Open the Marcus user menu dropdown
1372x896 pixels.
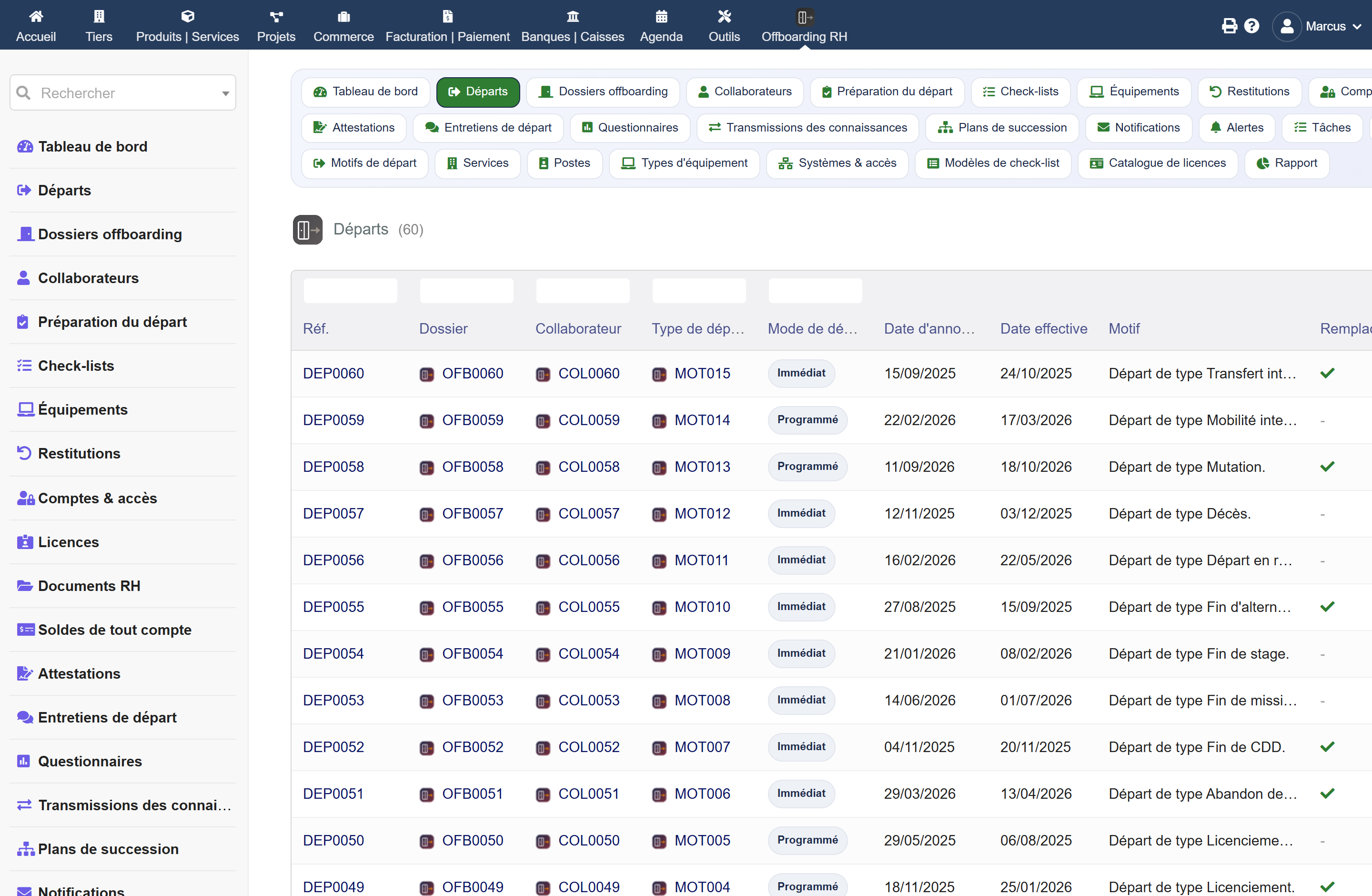point(1317,26)
